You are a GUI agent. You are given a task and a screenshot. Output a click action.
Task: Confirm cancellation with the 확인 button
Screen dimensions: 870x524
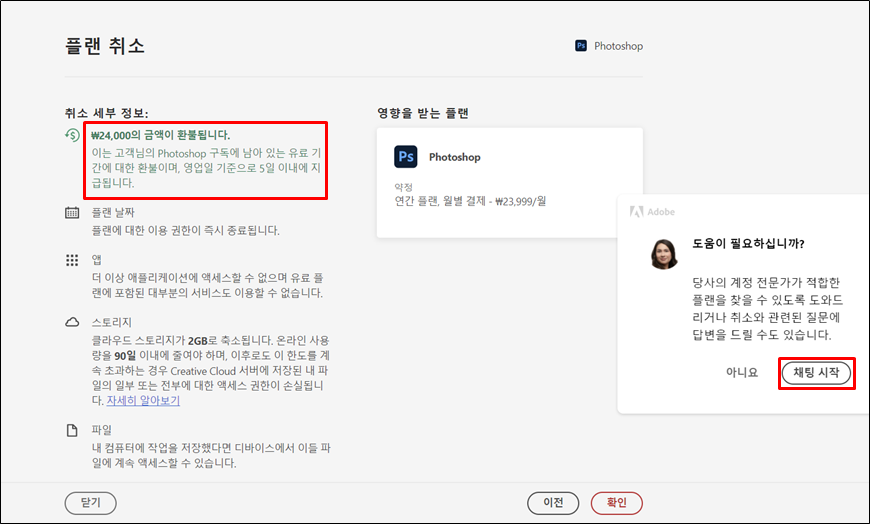[616, 503]
